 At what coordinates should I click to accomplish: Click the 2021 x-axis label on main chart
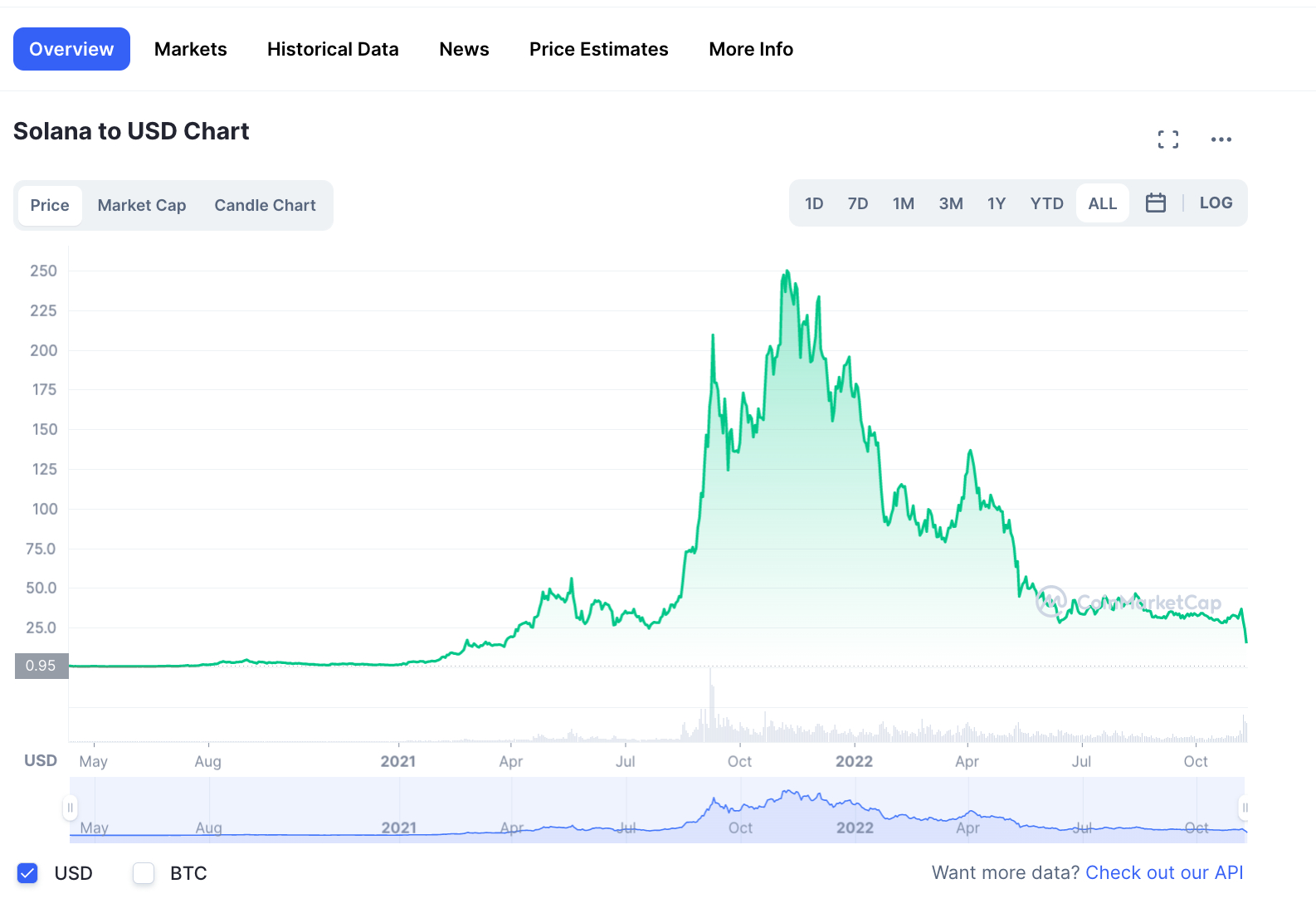click(x=398, y=761)
